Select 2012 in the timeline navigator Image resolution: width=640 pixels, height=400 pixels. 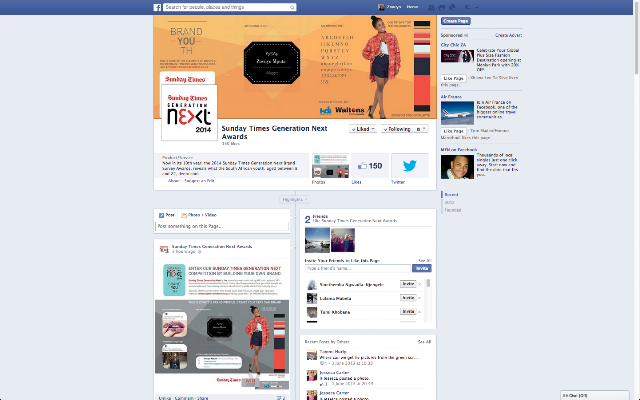click(449, 202)
